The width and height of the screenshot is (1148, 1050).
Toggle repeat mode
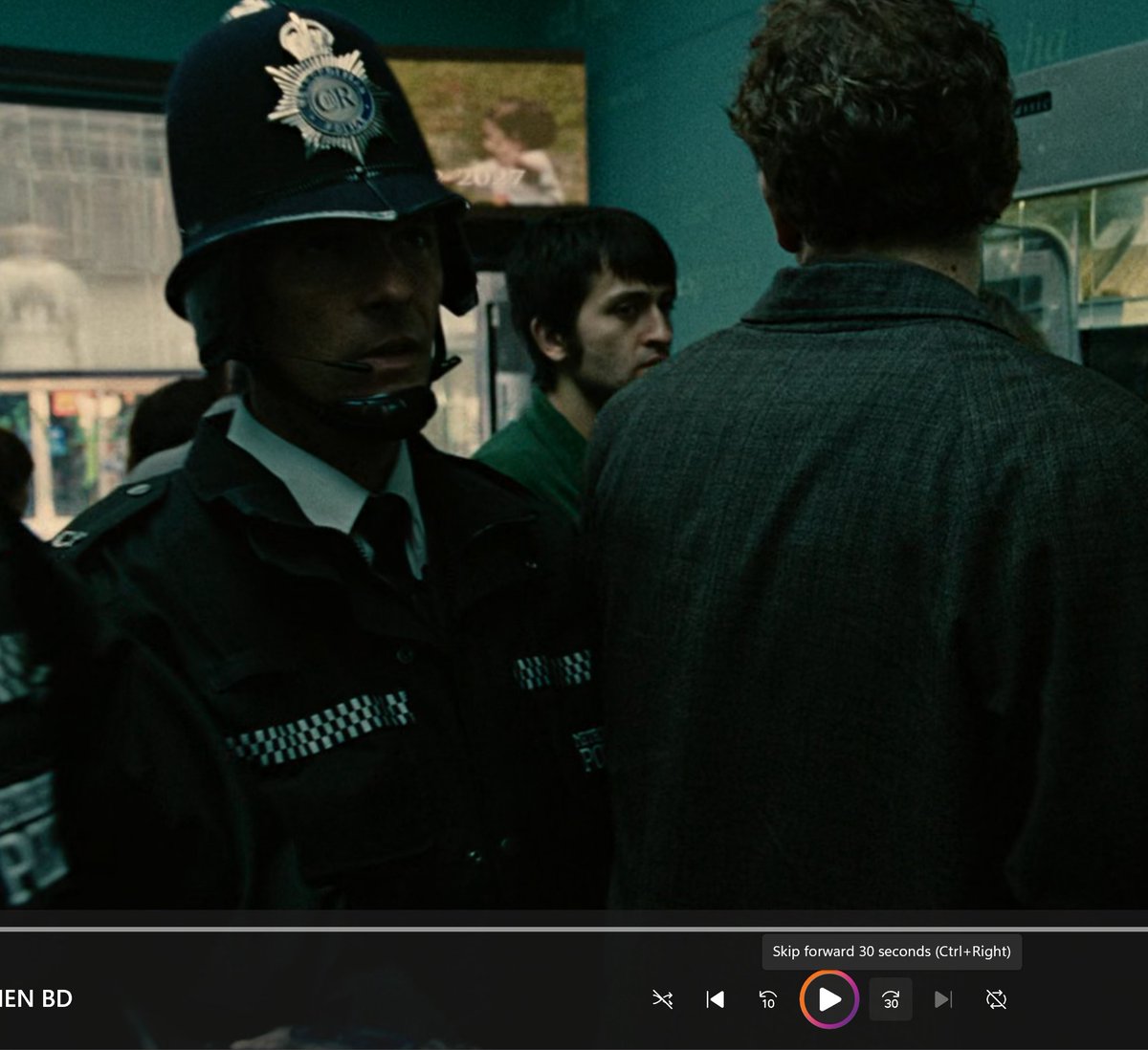[x=996, y=999]
